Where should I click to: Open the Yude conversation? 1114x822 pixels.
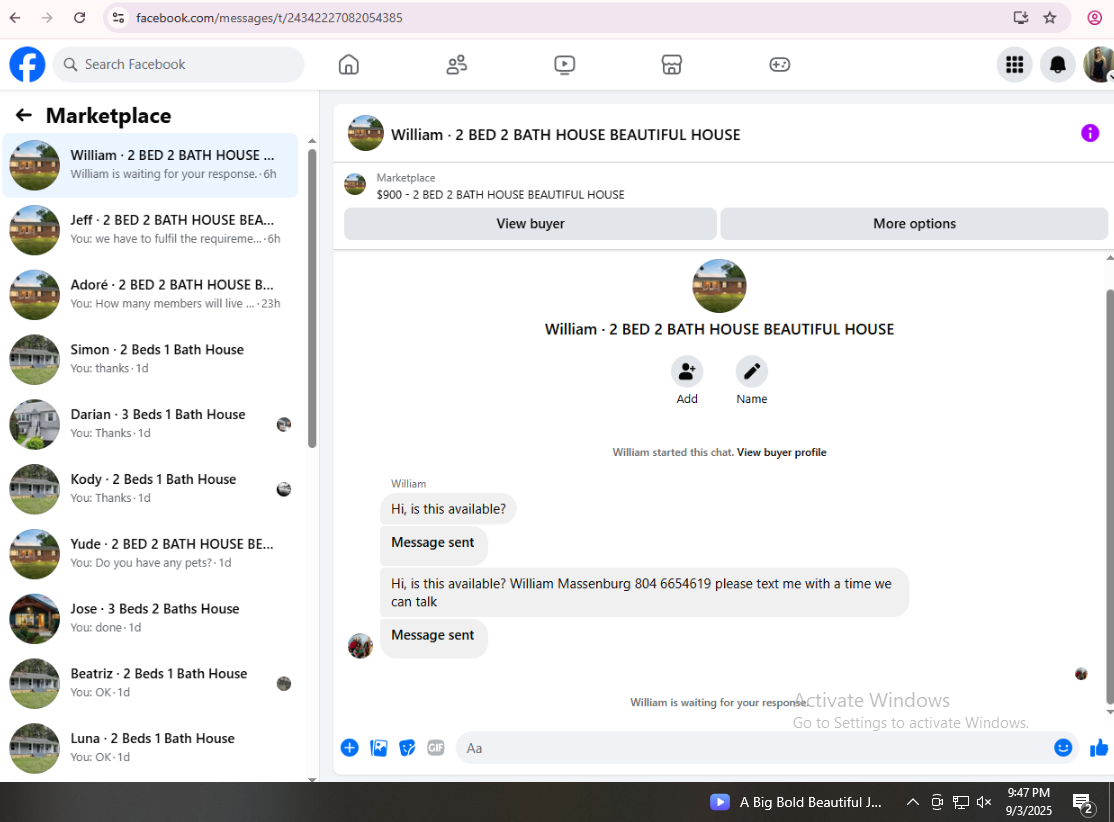coord(151,553)
